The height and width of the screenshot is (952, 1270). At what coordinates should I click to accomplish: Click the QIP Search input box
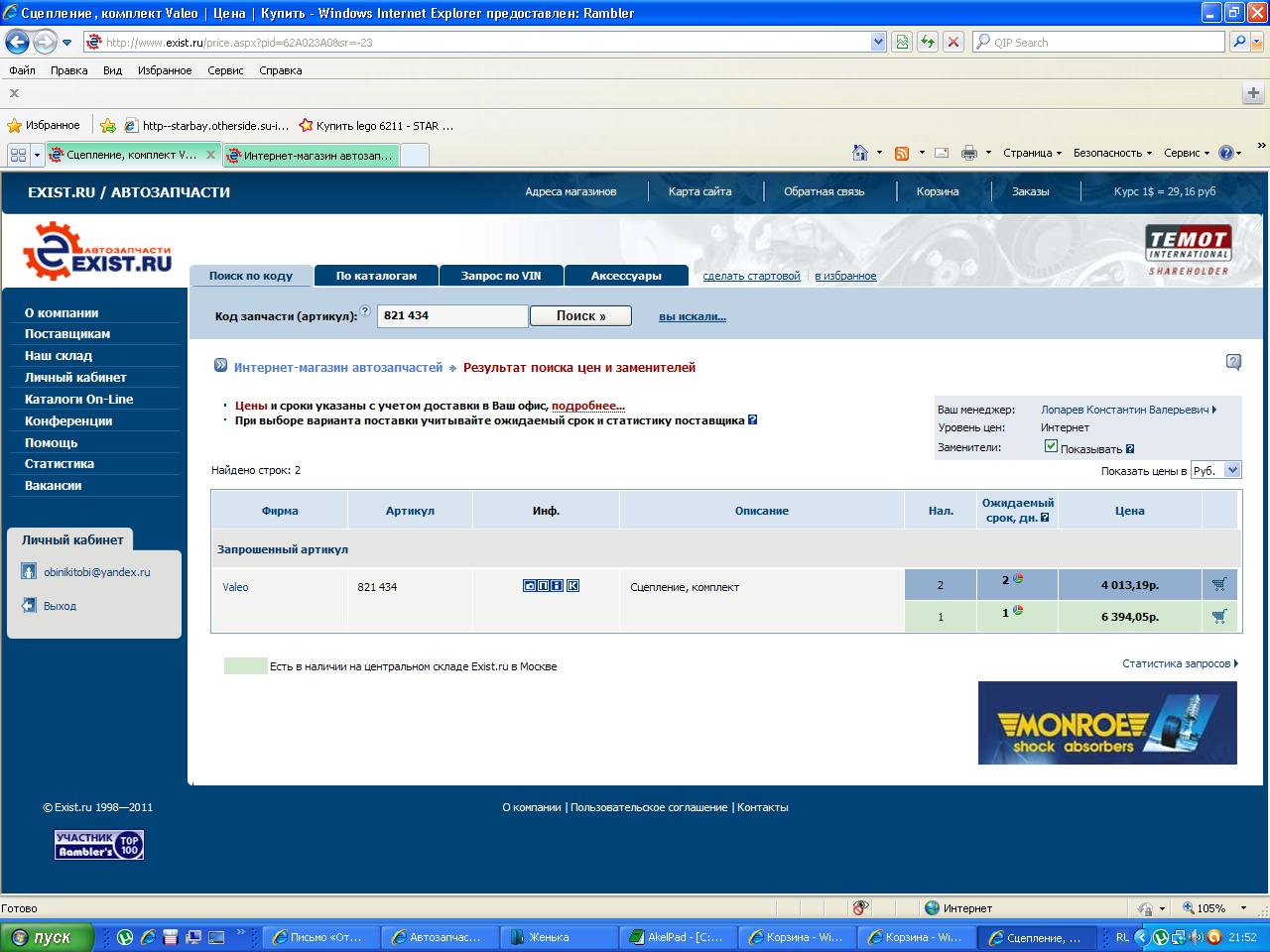(1097, 42)
